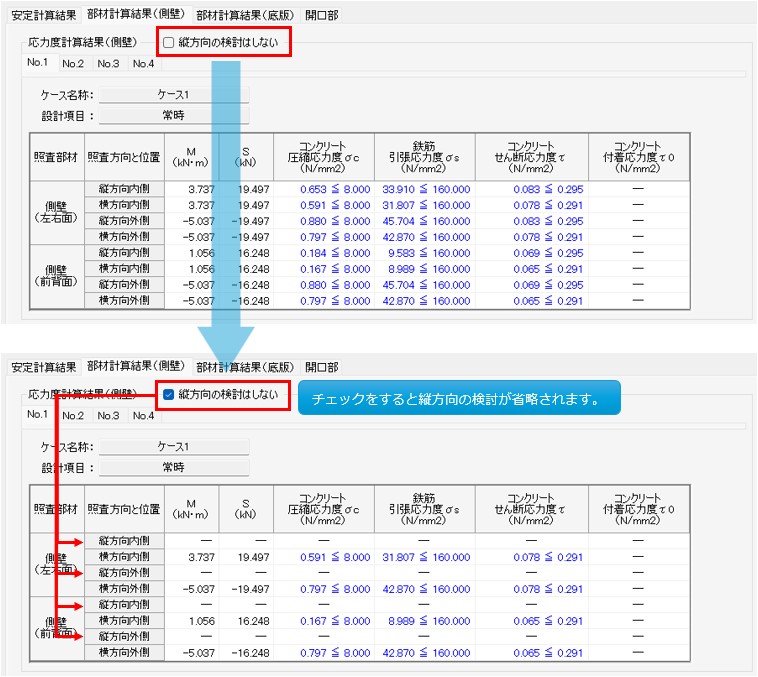This screenshot has width=758, height=677.
Task: Switch to 部材計算結果(底版) tab in upper panel
Action: click(x=245, y=15)
